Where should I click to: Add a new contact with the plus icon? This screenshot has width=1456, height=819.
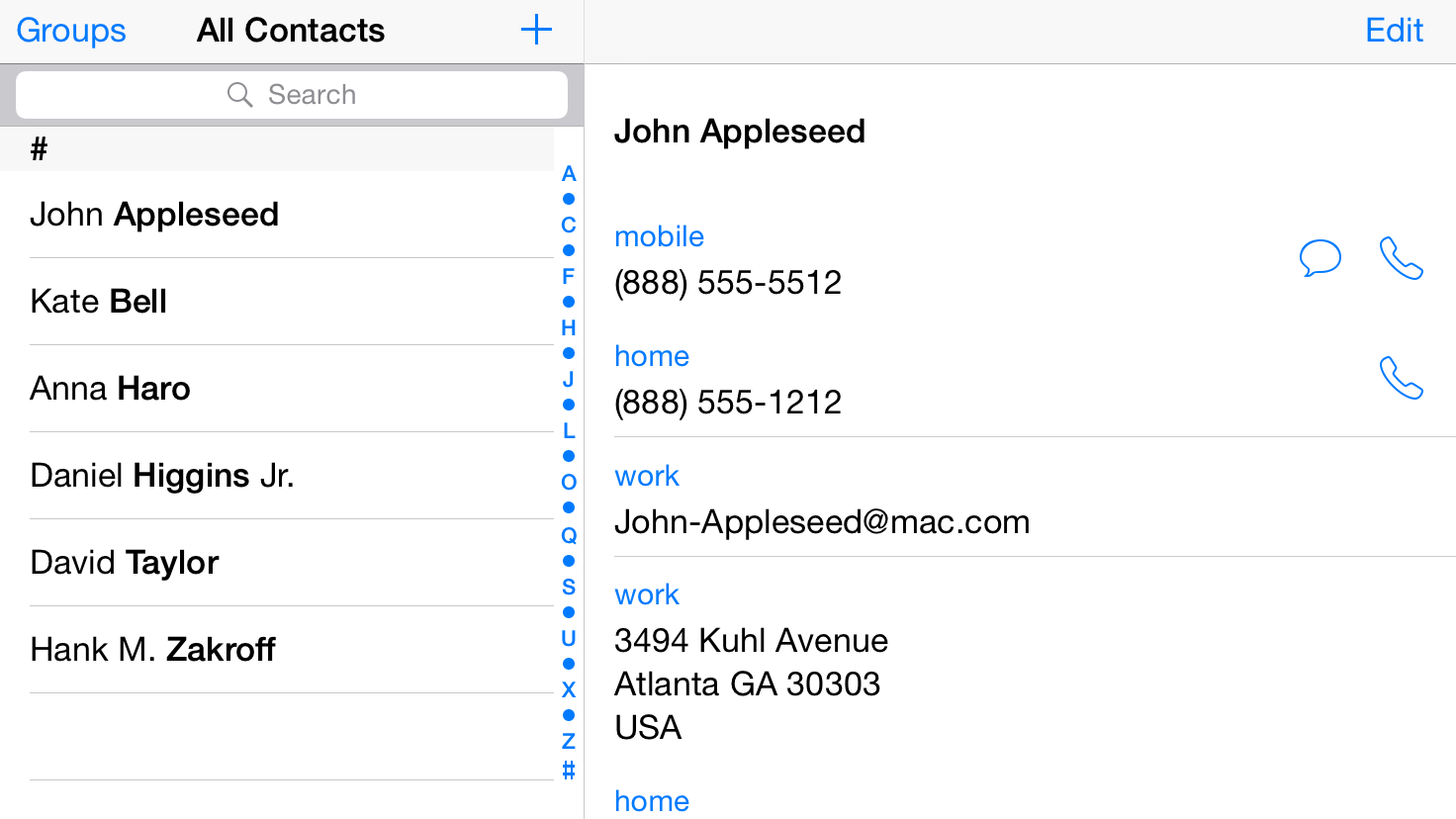[535, 30]
